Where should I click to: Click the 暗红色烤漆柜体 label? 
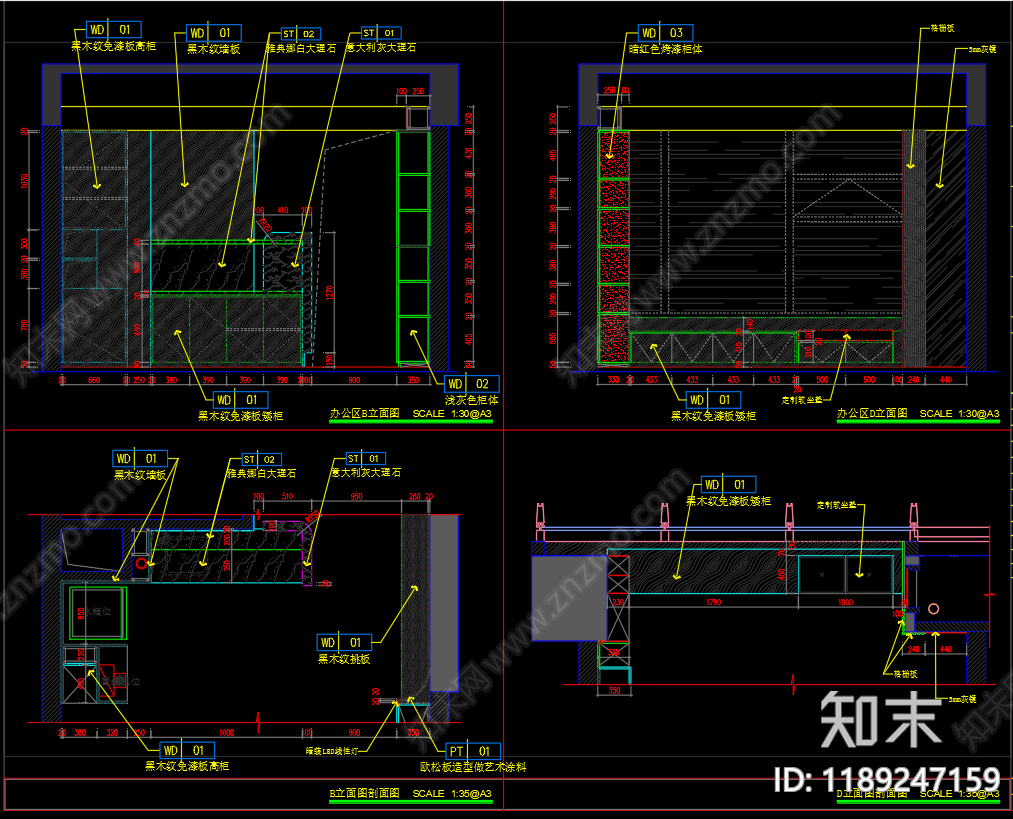click(x=665, y=49)
